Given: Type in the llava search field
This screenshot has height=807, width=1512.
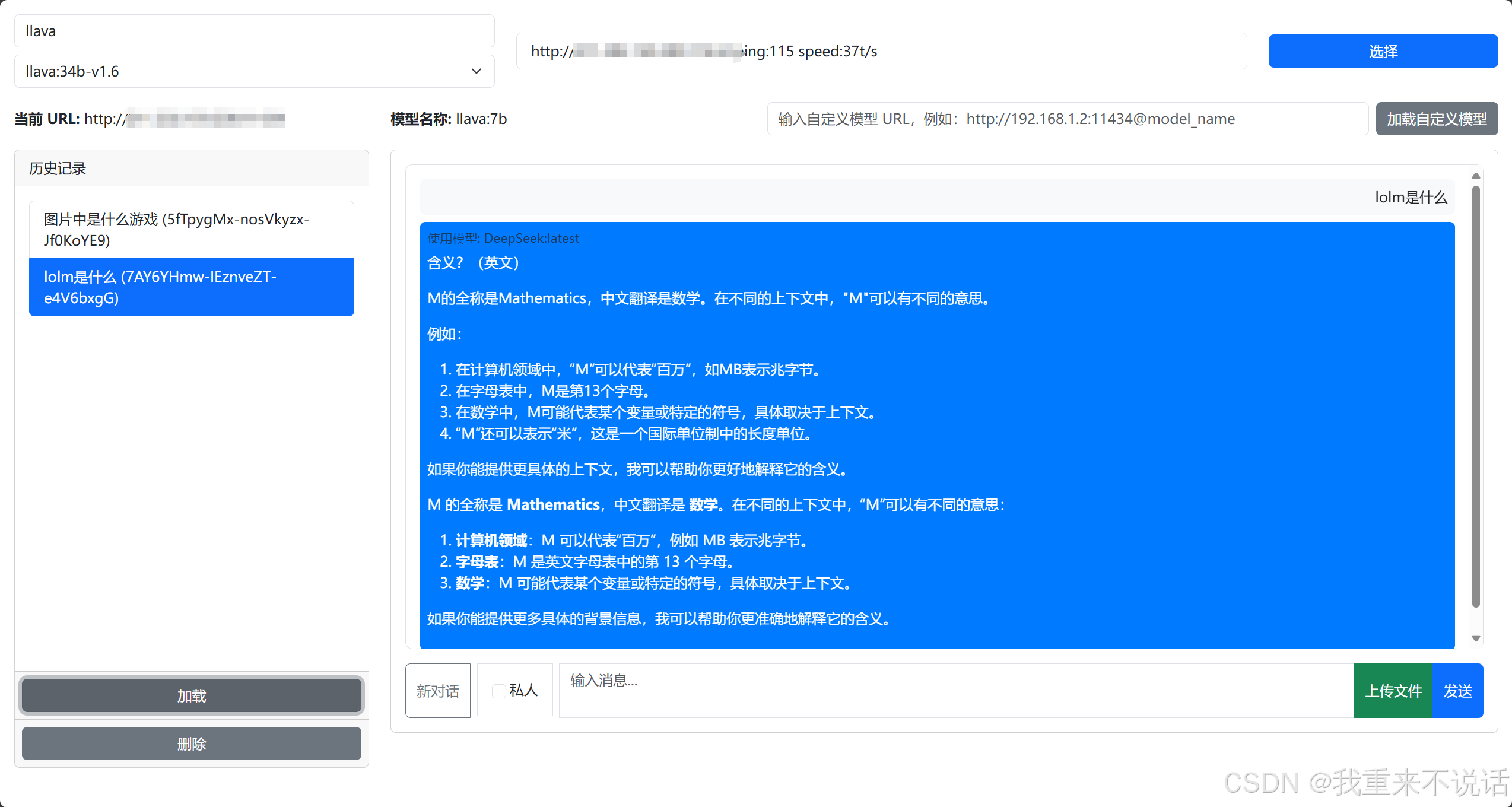Looking at the screenshot, I should pos(254,31).
